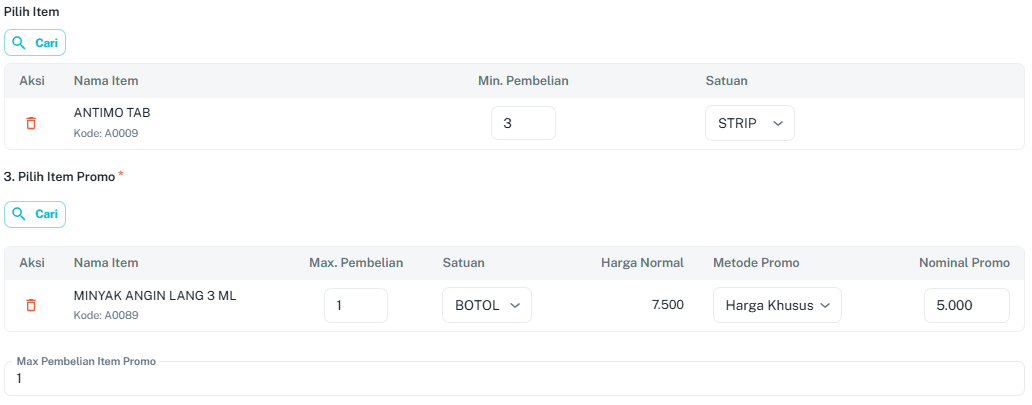Image resolution: width=1032 pixels, height=405 pixels.
Task: Open the STRIP unit dropdown
Action: (x=749, y=123)
